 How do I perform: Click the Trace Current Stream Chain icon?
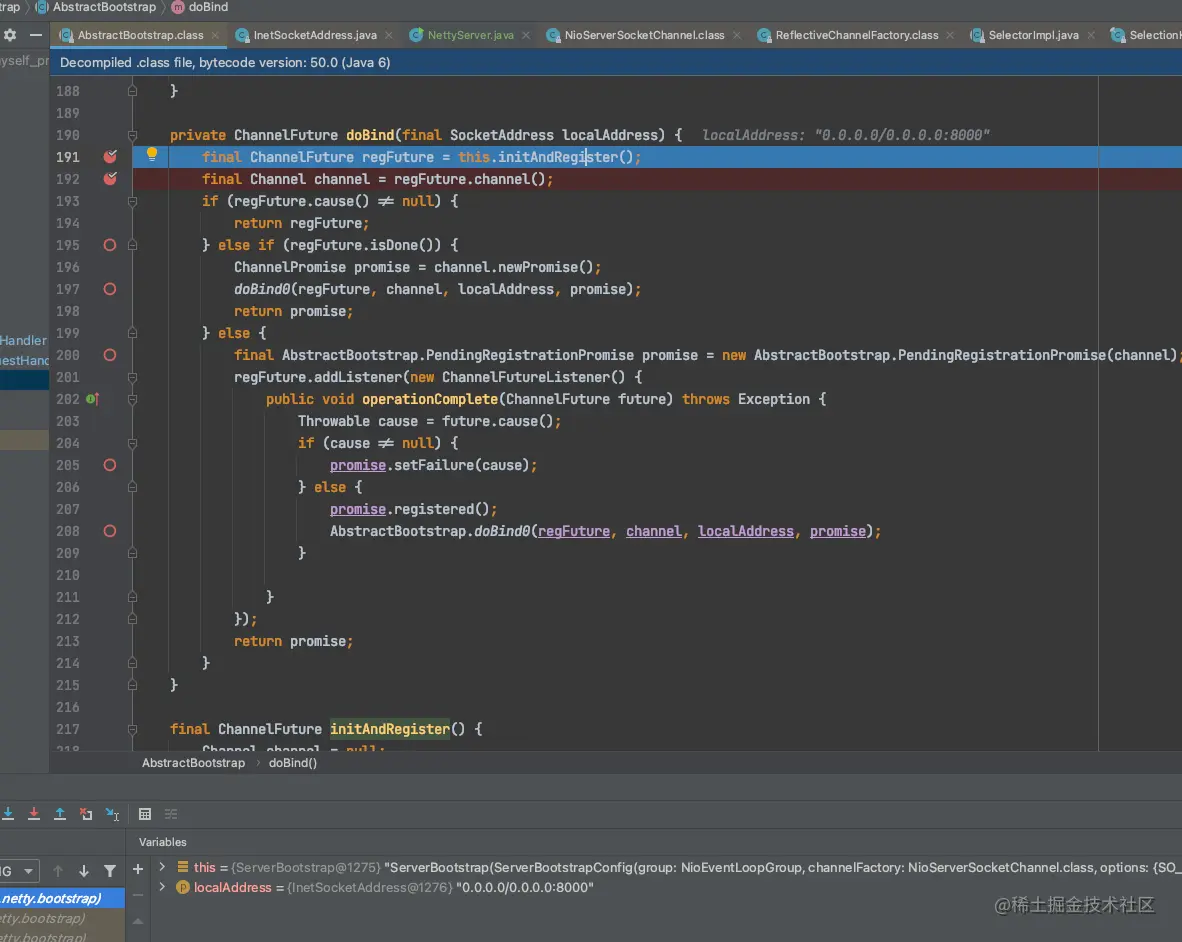(x=171, y=814)
